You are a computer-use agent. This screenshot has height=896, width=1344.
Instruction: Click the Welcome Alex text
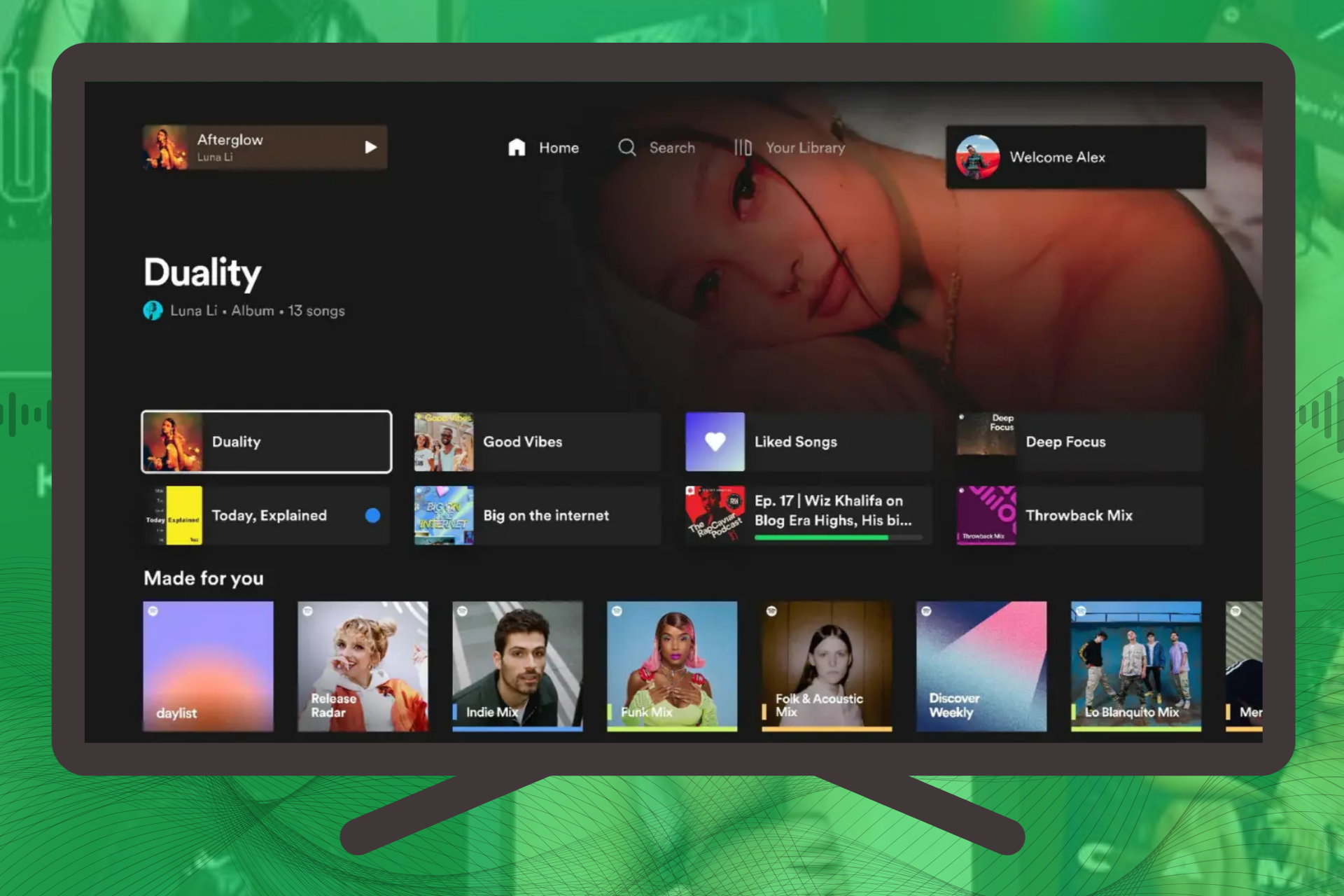click(x=1057, y=157)
